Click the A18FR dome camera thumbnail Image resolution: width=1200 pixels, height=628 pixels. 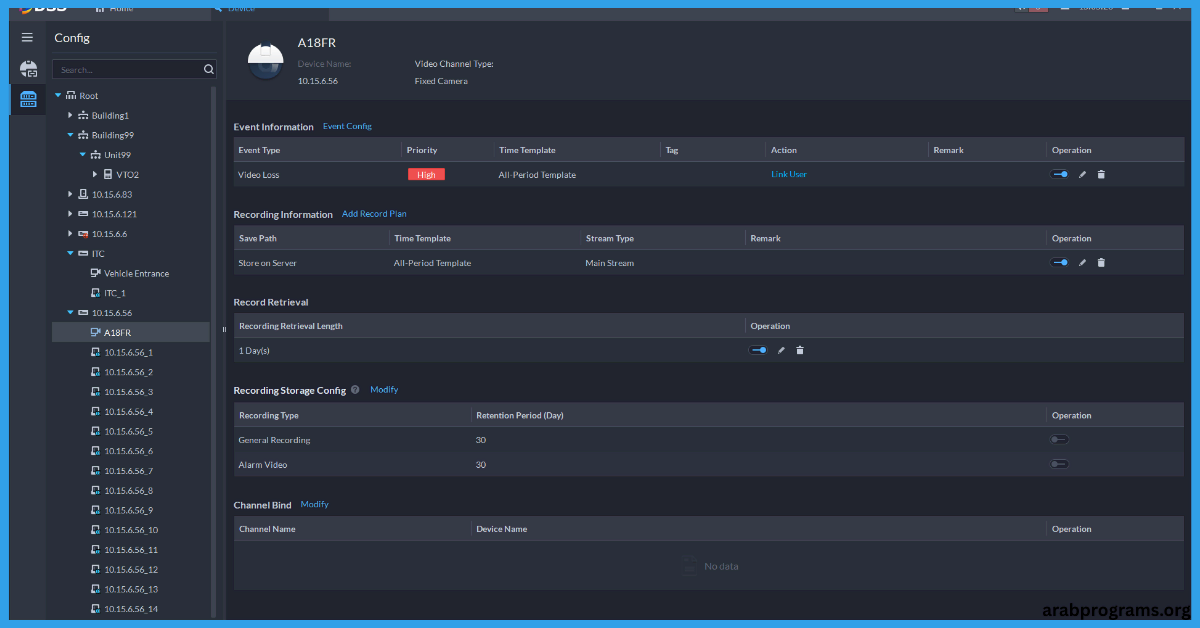click(266, 63)
